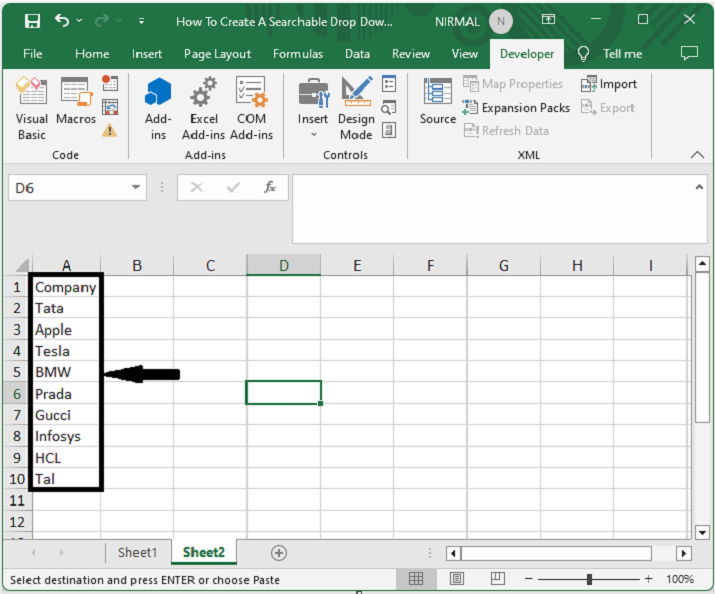Click the XML Import button
The height and width of the screenshot is (594, 715).
tap(609, 84)
